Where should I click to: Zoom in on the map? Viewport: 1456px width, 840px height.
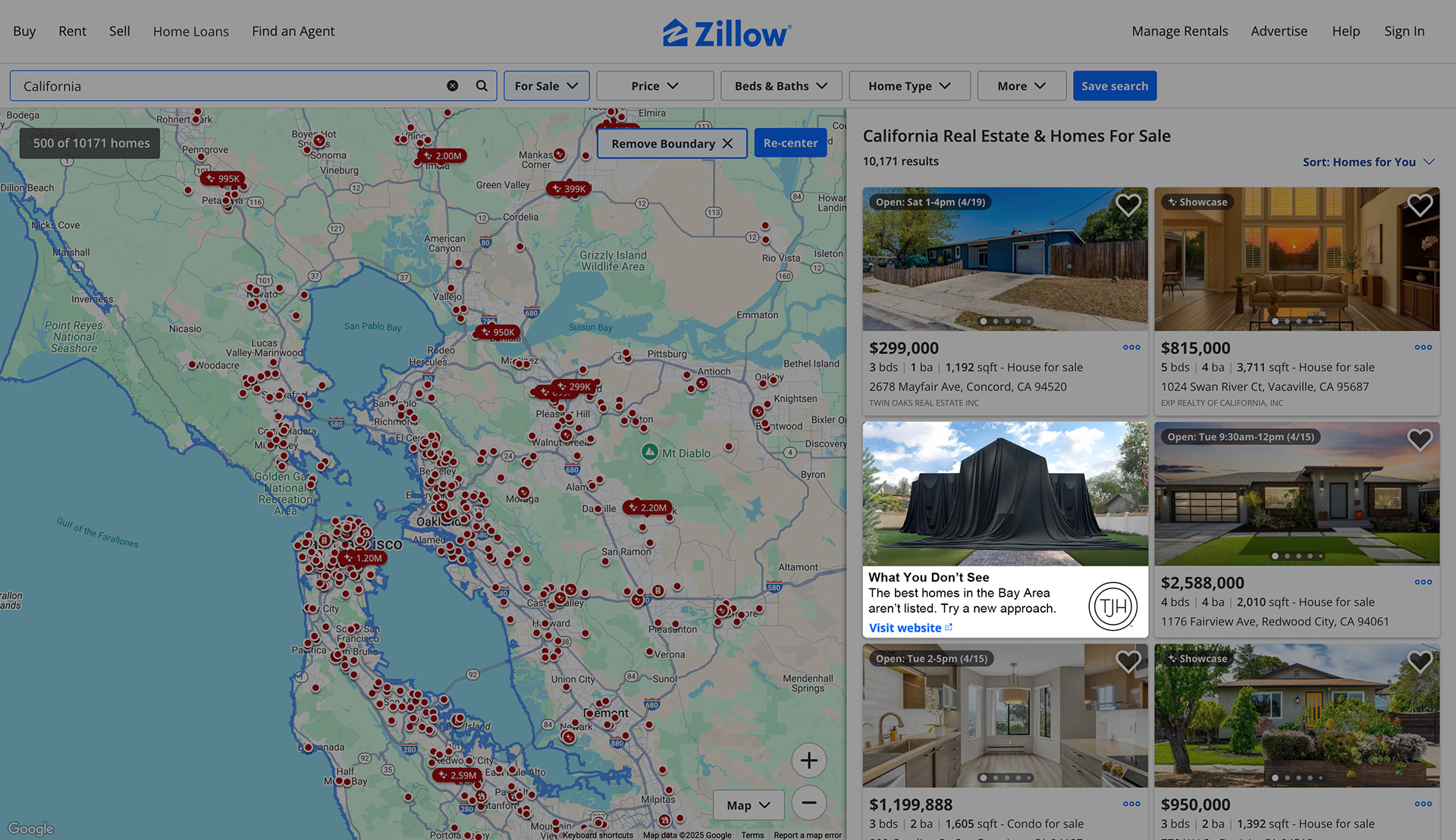point(809,760)
